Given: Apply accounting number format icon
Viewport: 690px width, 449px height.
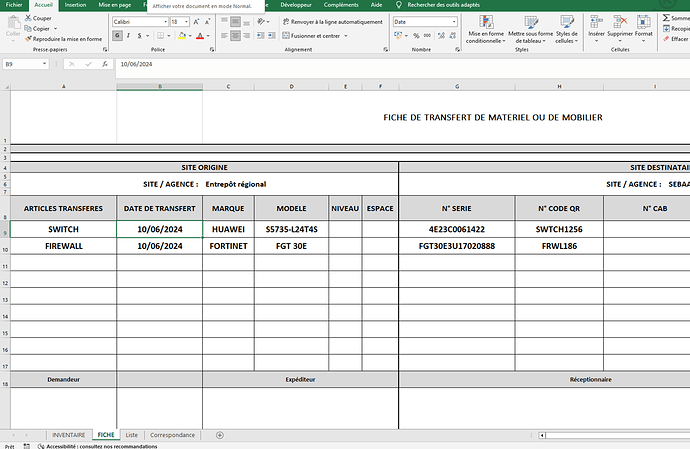Looking at the screenshot, I should [x=398, y=35].
